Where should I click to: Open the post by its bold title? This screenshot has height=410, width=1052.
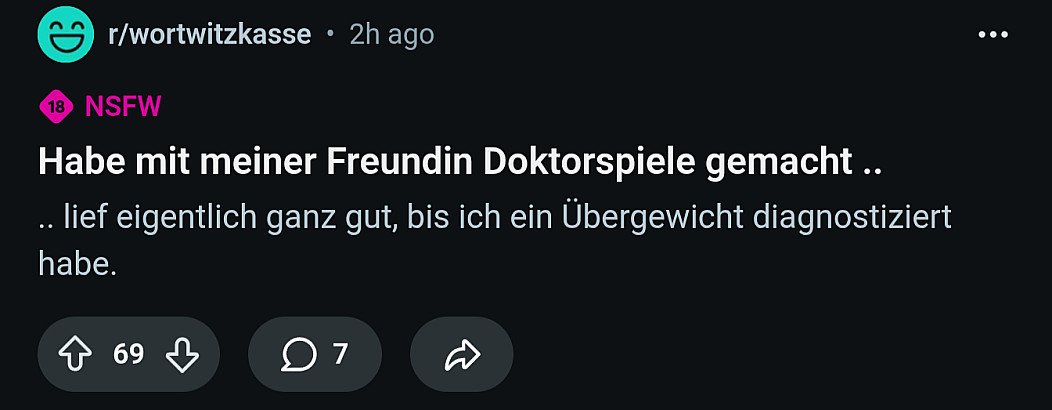click(459, 162)
